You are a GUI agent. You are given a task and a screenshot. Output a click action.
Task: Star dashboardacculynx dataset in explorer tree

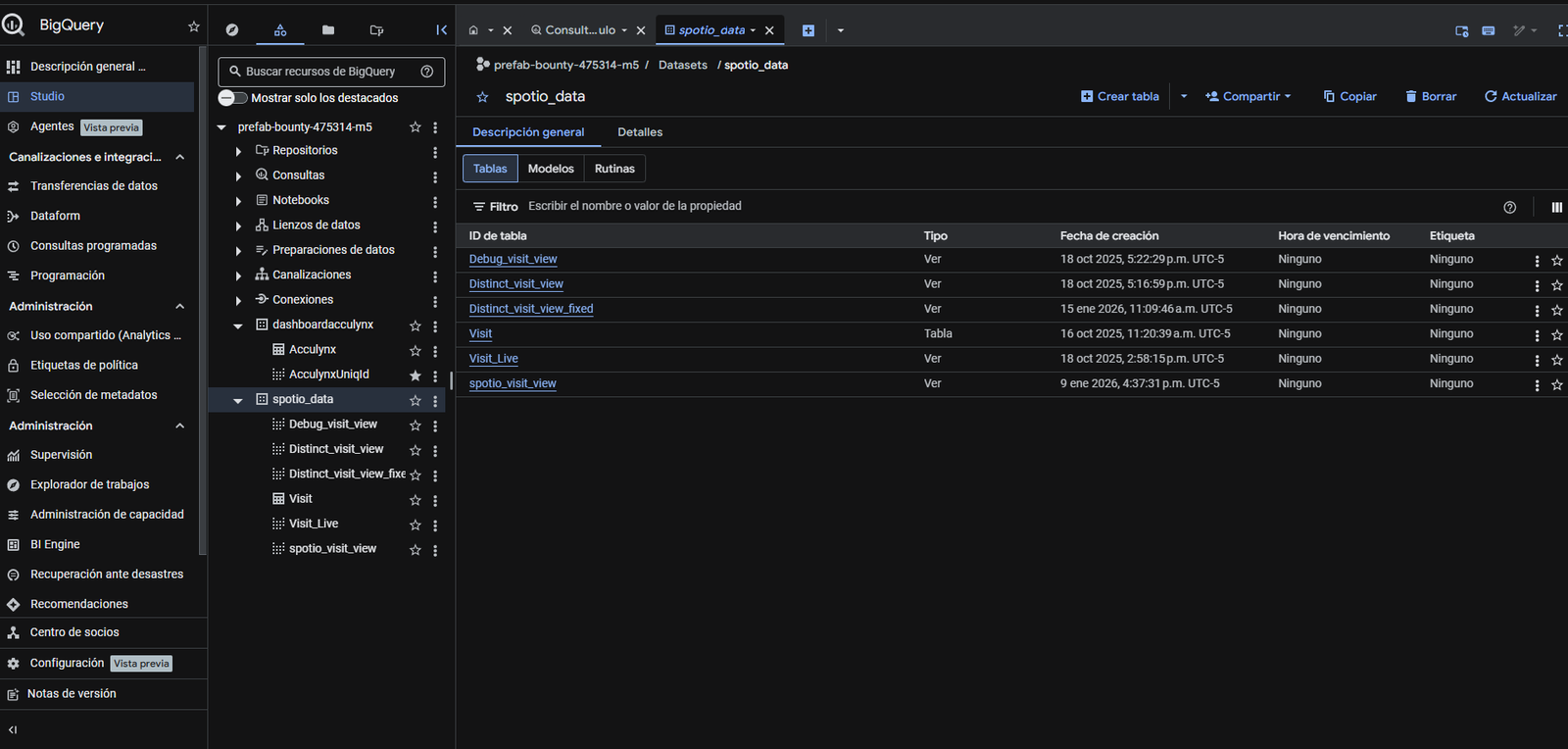pos(416,325)
